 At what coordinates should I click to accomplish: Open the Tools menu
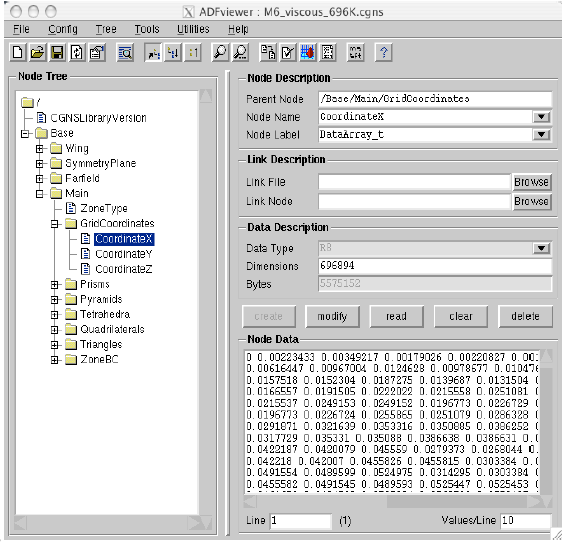coord(147,29)
